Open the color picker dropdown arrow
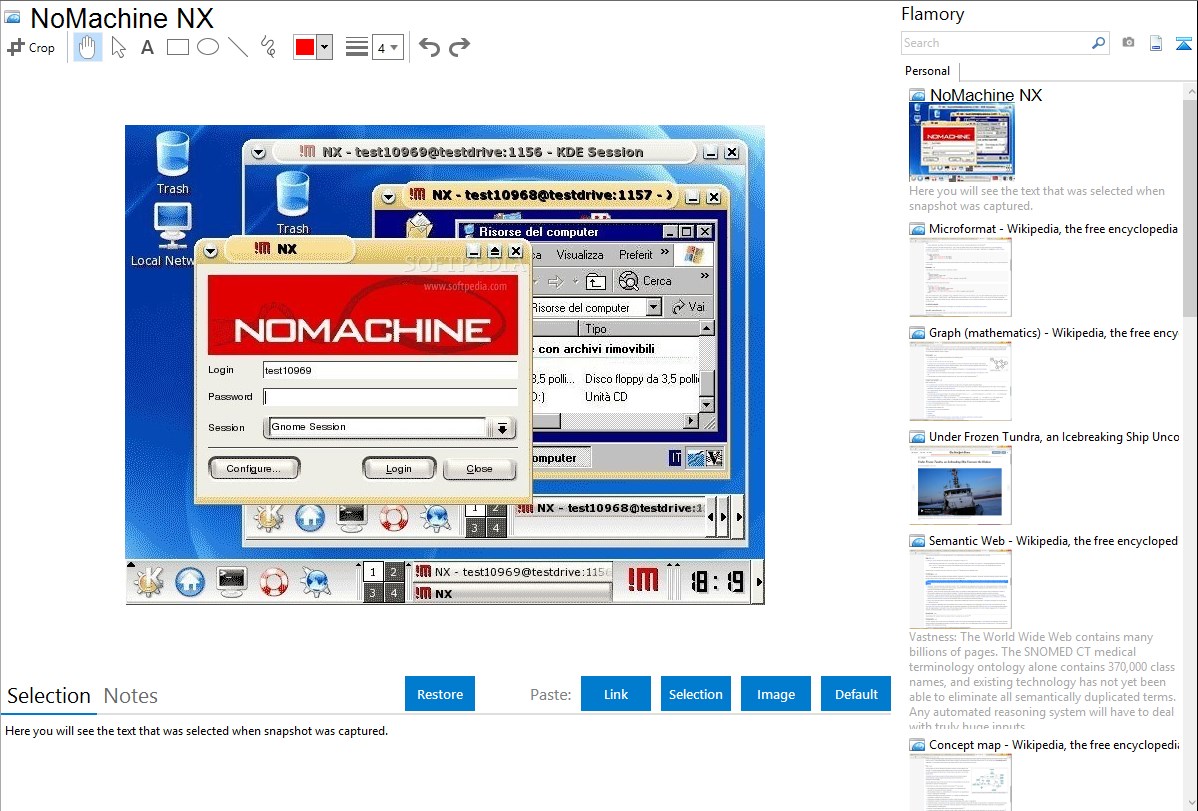 tap(324, 47)
